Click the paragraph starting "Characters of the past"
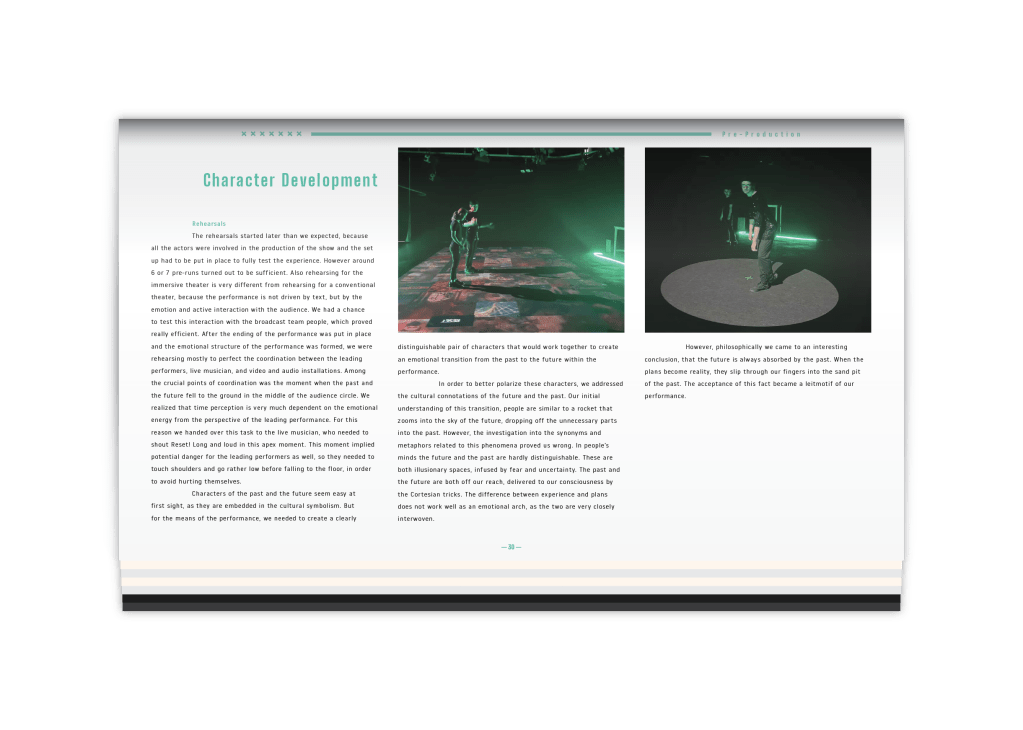The height and width of the screenshot is (730, 1023). point(255,506)
